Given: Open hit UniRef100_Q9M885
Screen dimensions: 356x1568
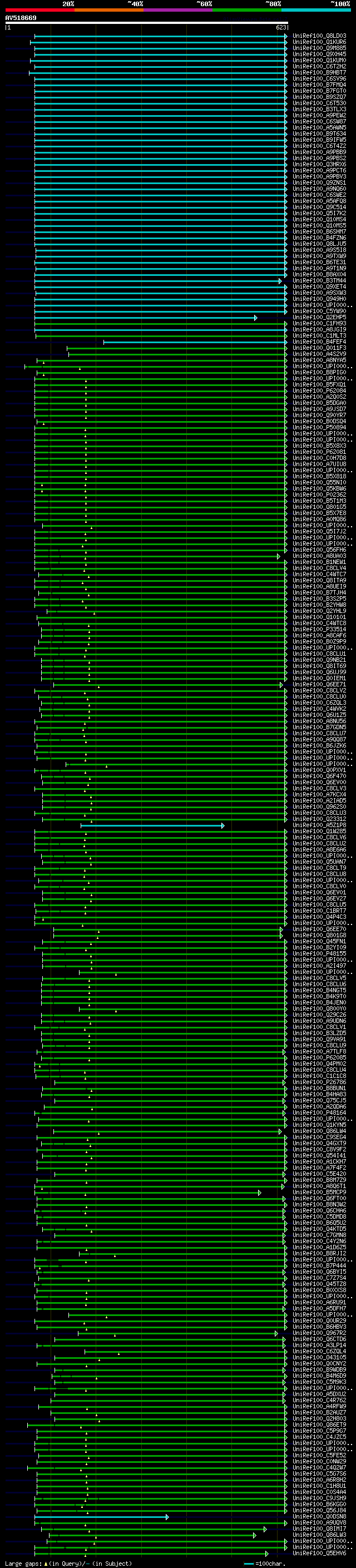Looking at the screenshot, I should click(x=319, y=48).
